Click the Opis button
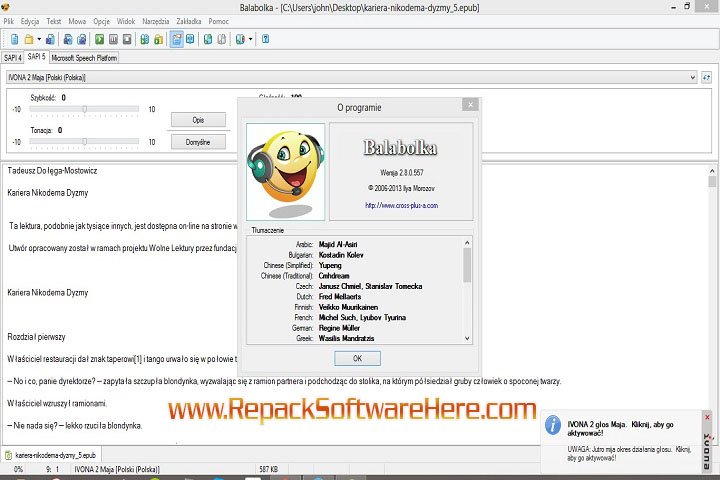 click(x=198, y=120)
